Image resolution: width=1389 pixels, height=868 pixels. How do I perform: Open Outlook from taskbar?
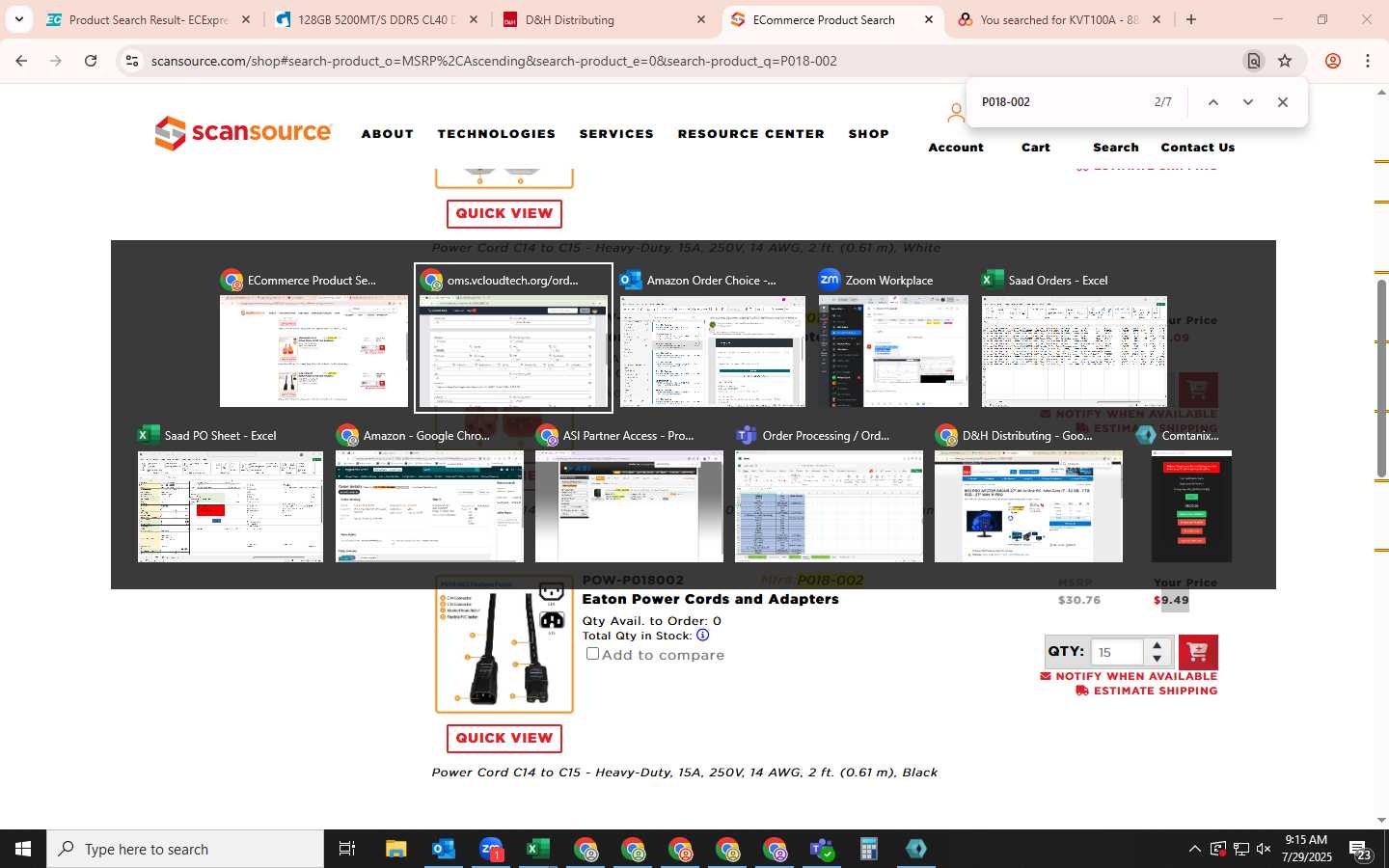click(444, 849)
